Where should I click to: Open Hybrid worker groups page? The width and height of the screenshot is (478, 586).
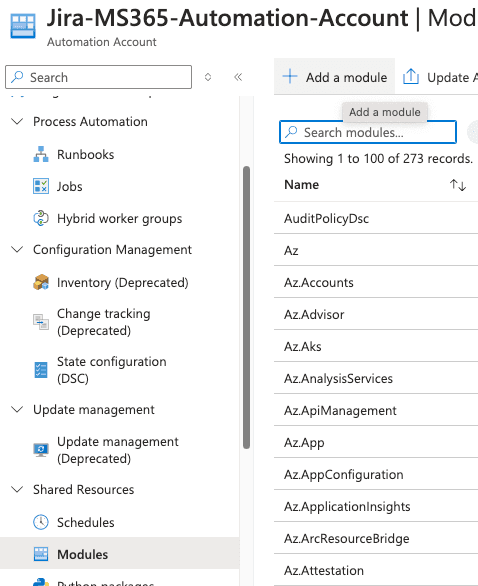click(x=120, y=219)
